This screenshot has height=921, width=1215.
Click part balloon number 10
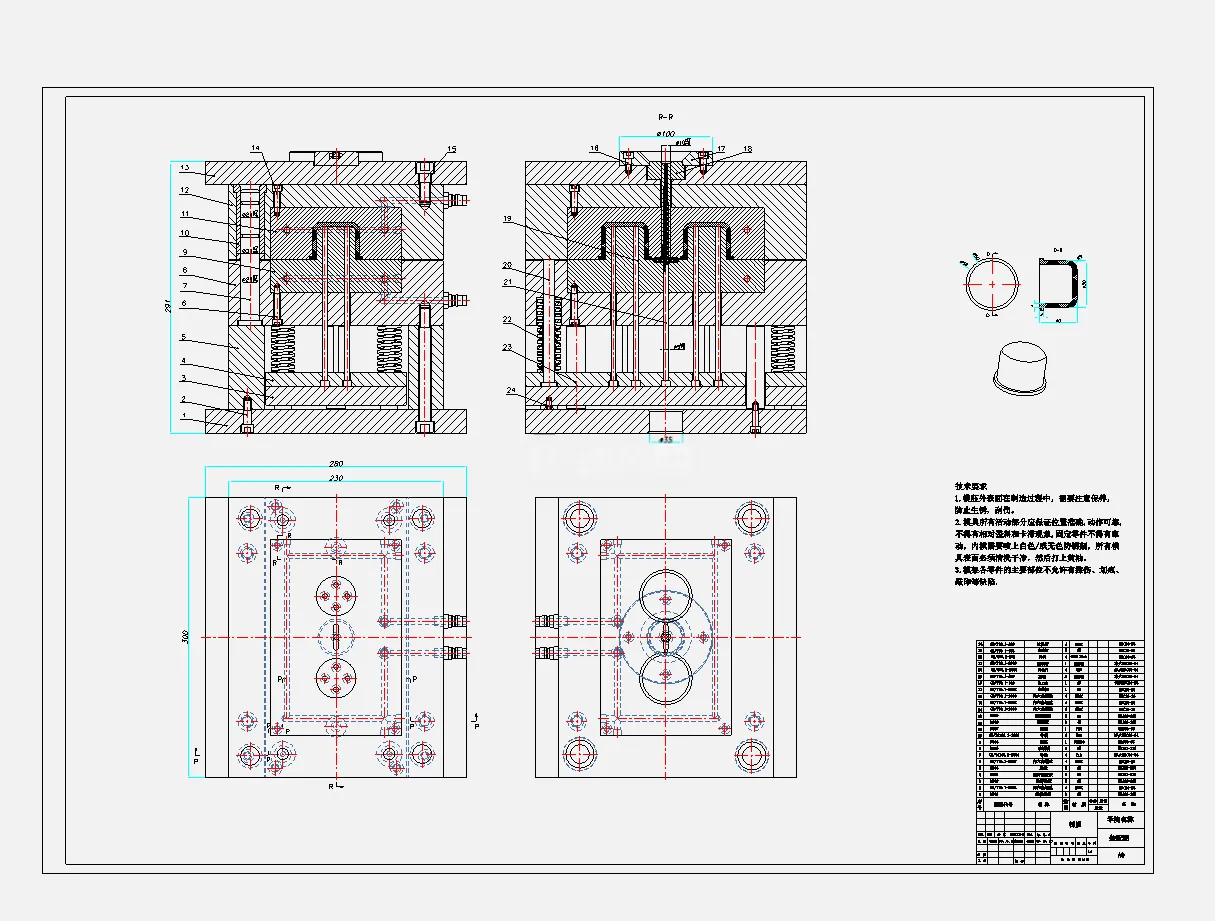[x=185, y=233]
